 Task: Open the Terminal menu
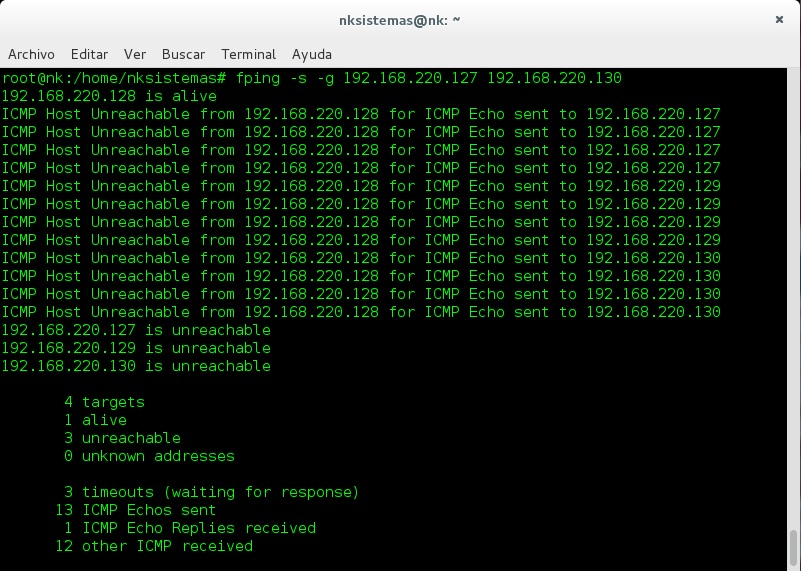point(249,54)
